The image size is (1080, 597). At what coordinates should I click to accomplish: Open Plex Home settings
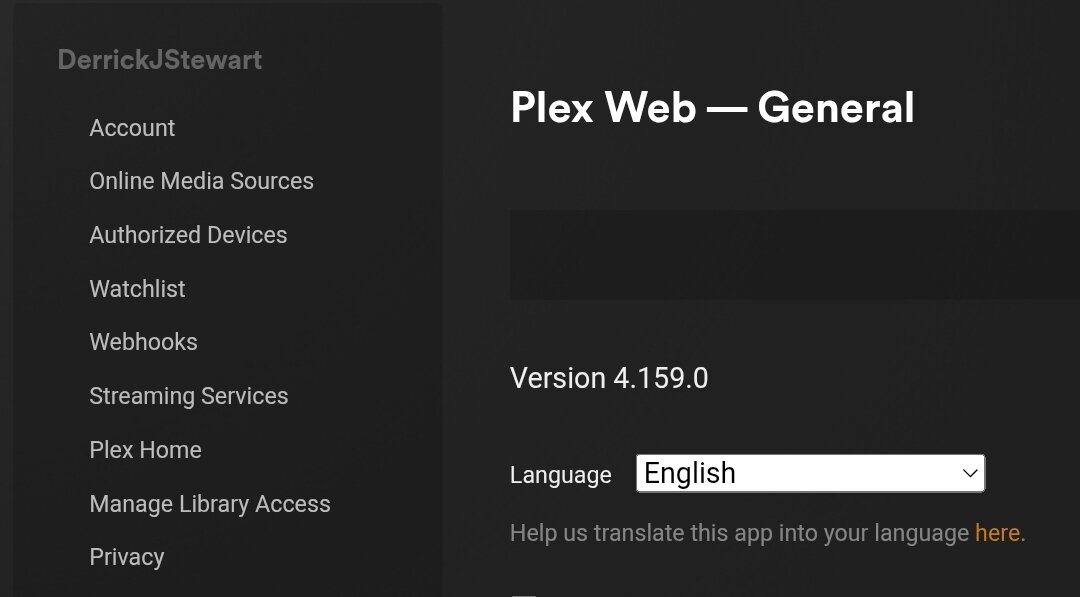(x=145, y=450)
